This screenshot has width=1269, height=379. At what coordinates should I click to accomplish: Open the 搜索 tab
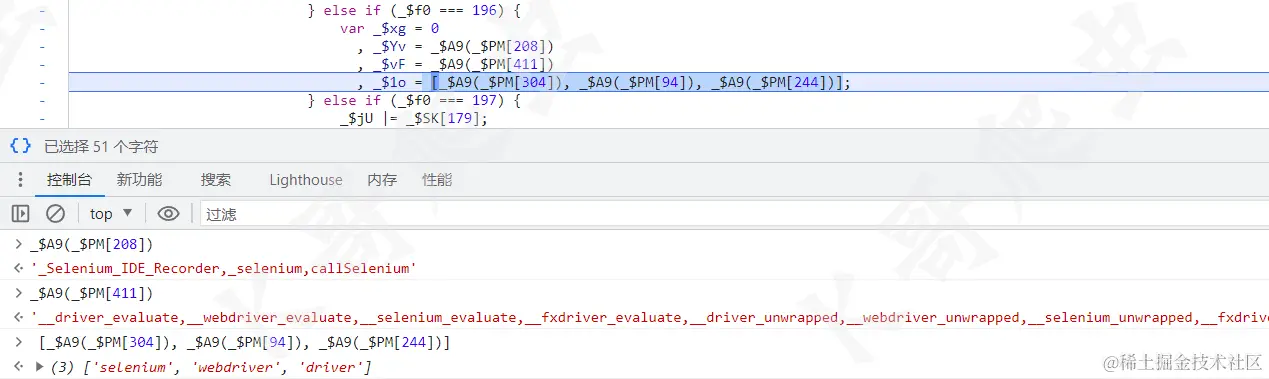click(x=216, y=180)
